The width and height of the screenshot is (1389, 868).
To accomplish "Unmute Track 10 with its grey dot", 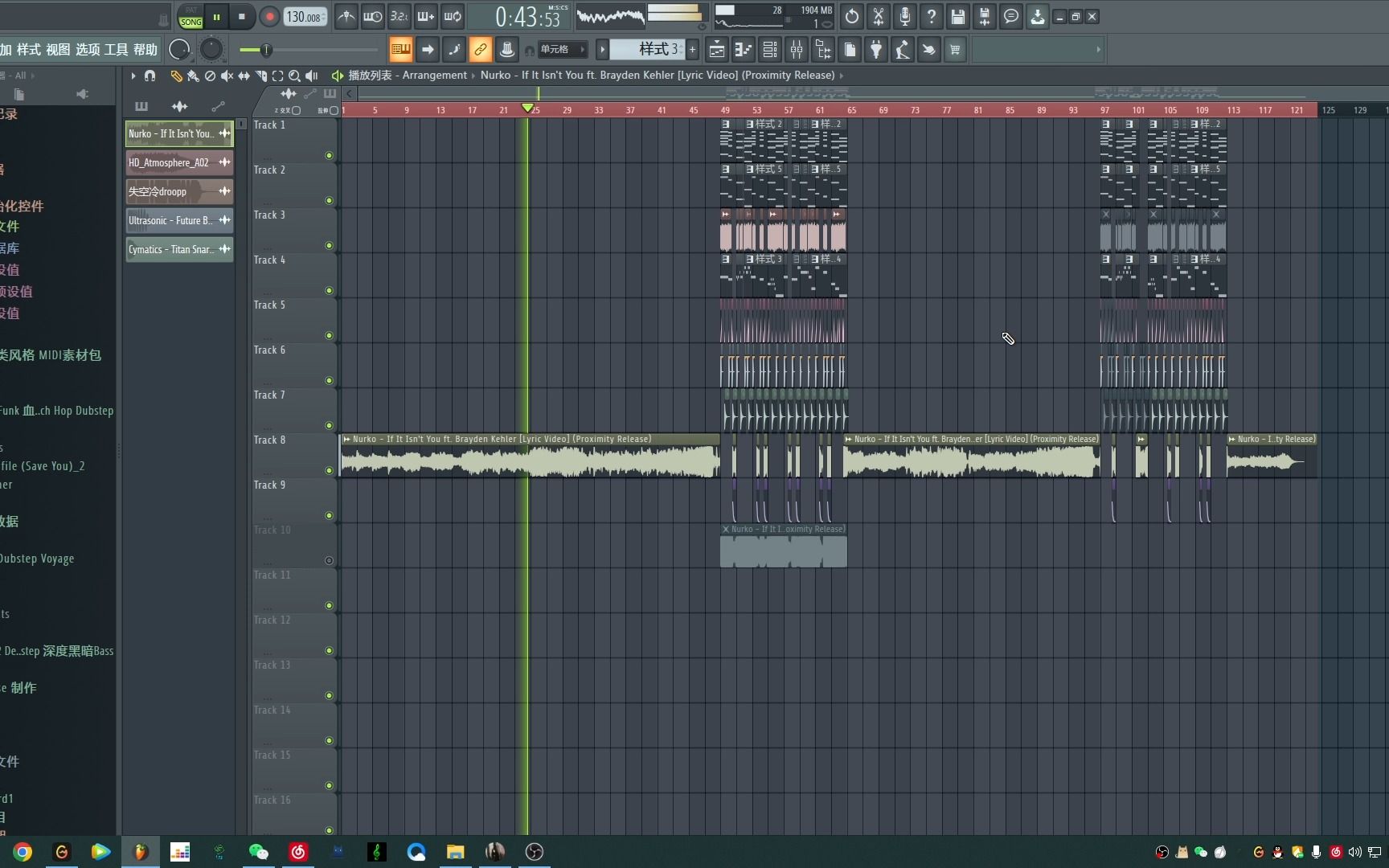I will pyautogui.click(x=329, y=560).
